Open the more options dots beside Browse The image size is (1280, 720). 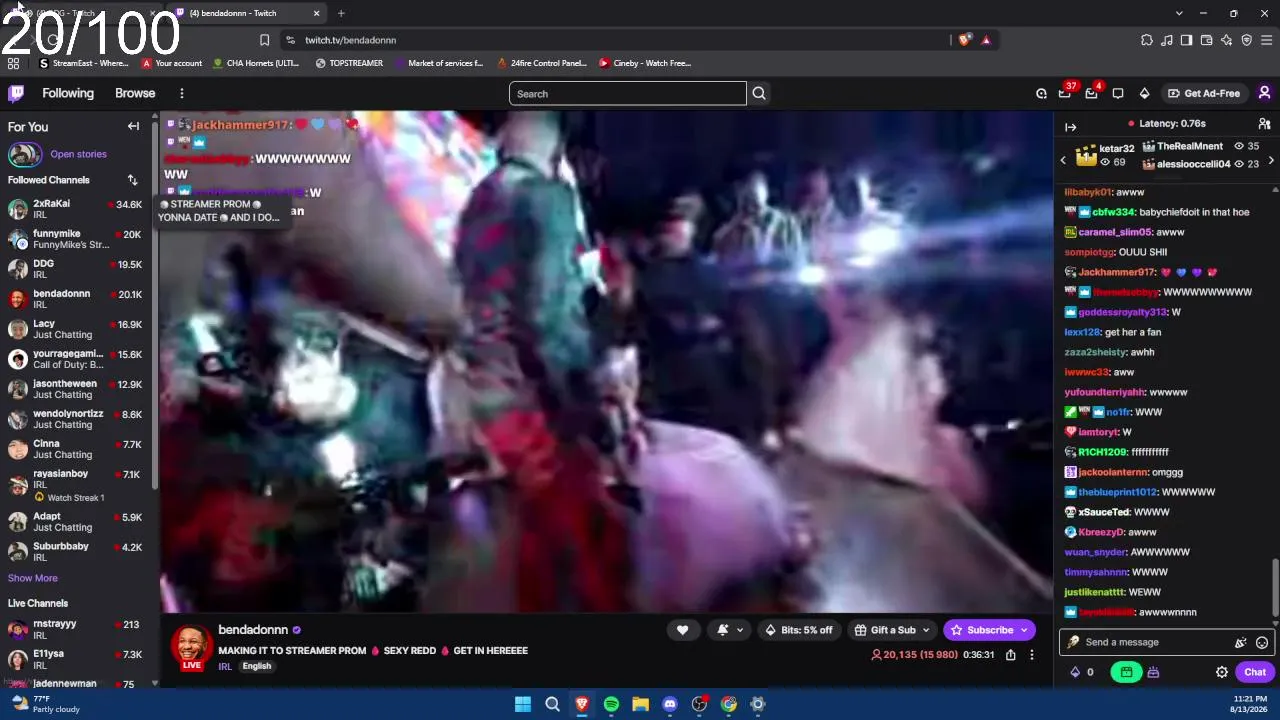click(x=181, y=93)
